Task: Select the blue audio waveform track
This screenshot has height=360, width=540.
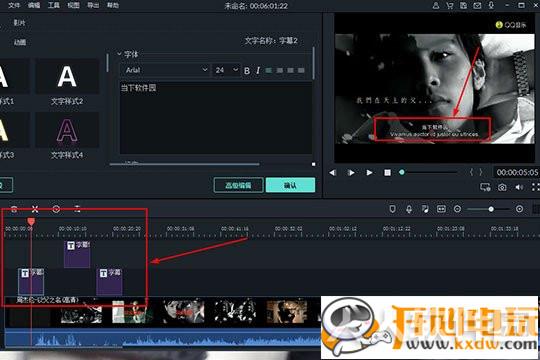Action: [x=163, y=337]
